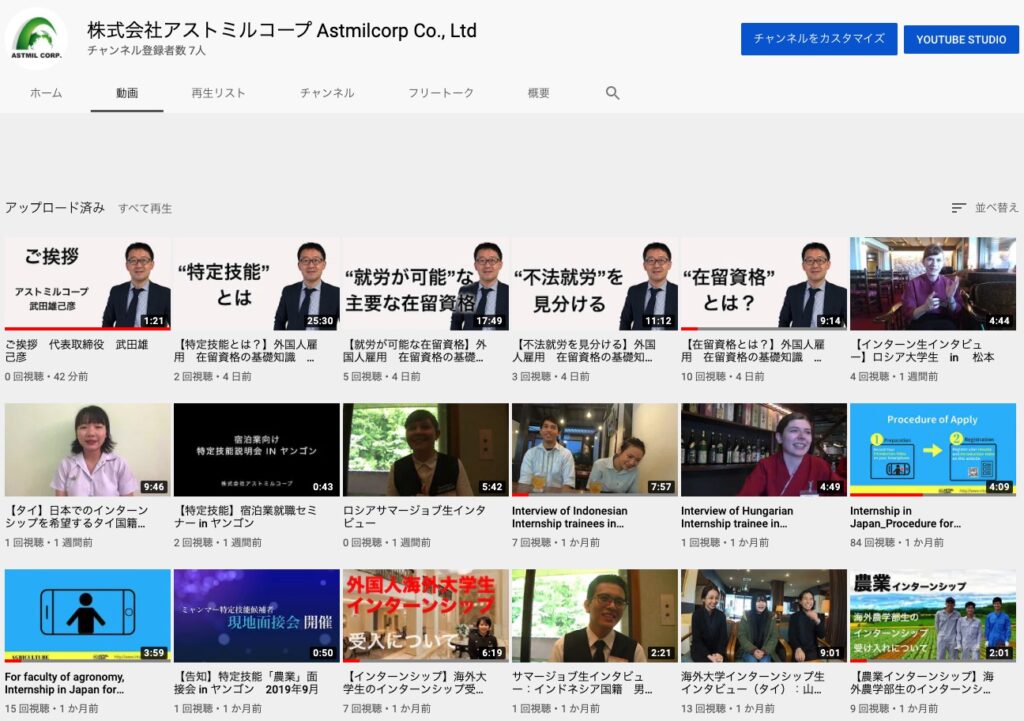1024x721 pixels.
Task: Open the "特定技能"とは video thumbnail
Action: 257,284
